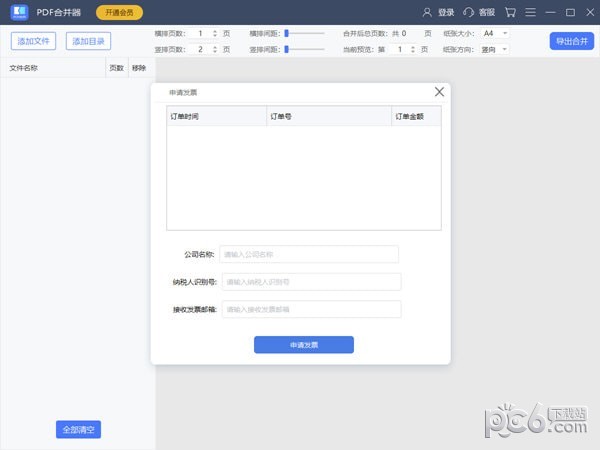Click the 订单时间 column header
The height and width of the screenshot is (450, 600).
[x=217, y=116]
